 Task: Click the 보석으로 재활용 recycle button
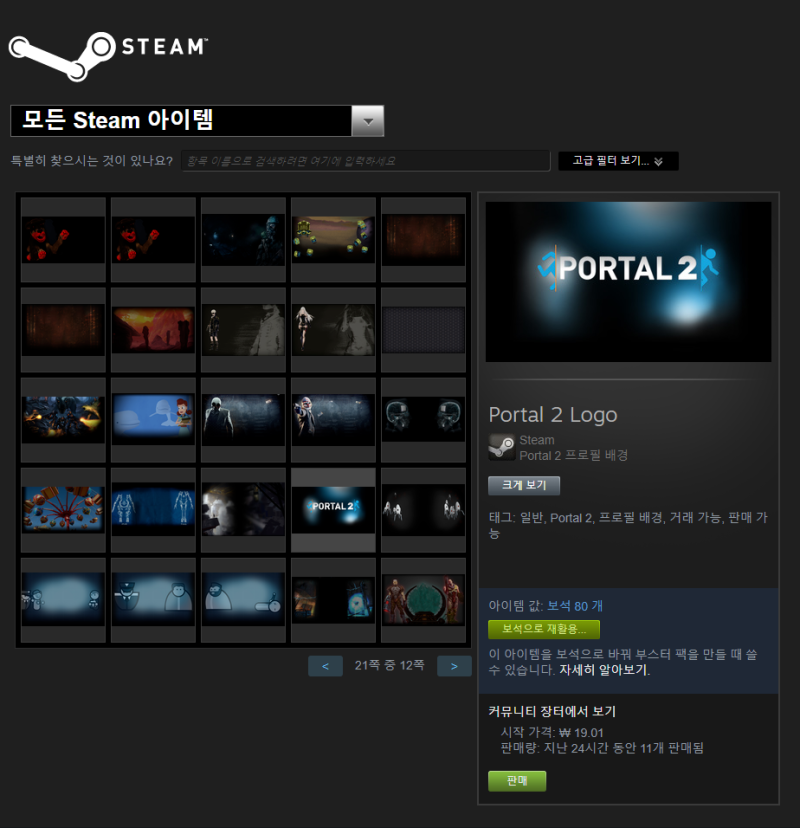click(x=544, y=629)
